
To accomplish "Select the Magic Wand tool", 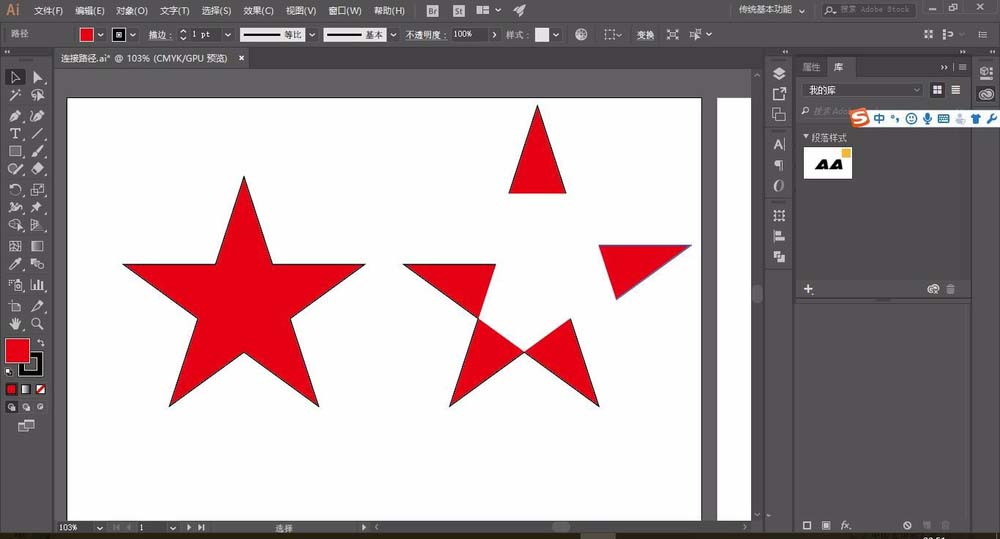I will (15, 96).
